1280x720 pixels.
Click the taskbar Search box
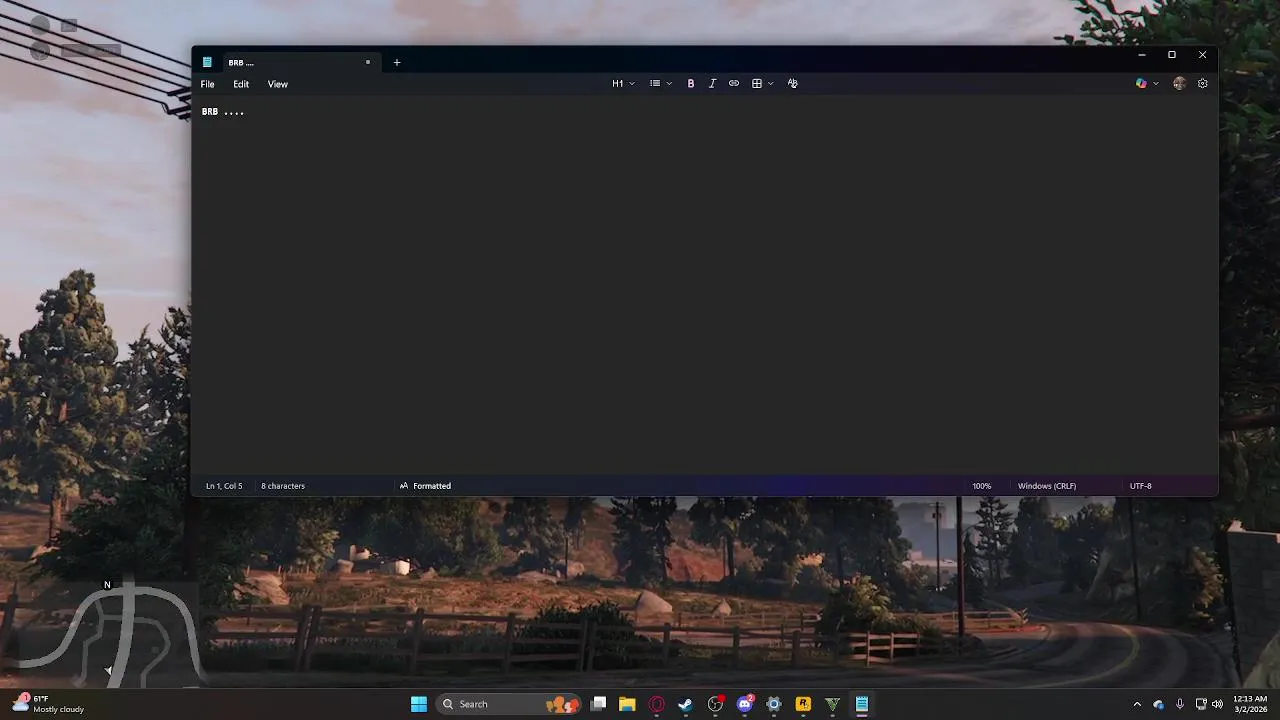click(x=509, y=704)
